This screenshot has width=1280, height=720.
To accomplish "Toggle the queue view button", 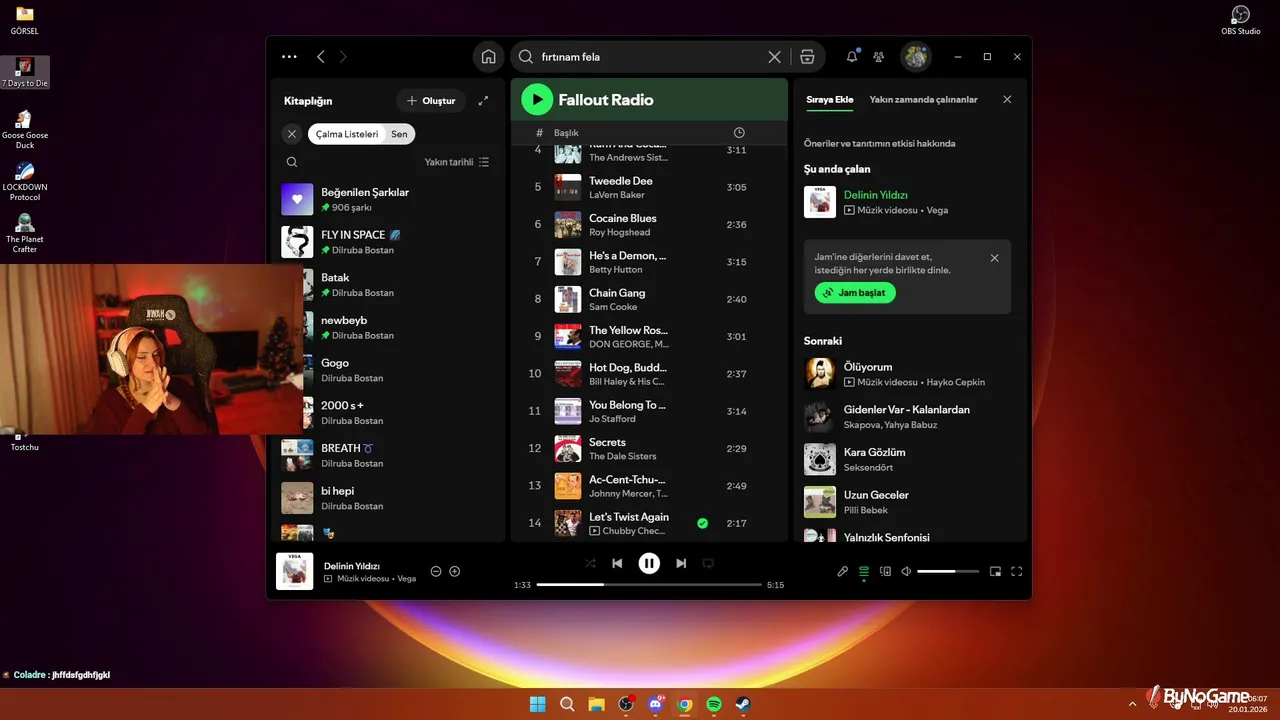I will point(864,571).
